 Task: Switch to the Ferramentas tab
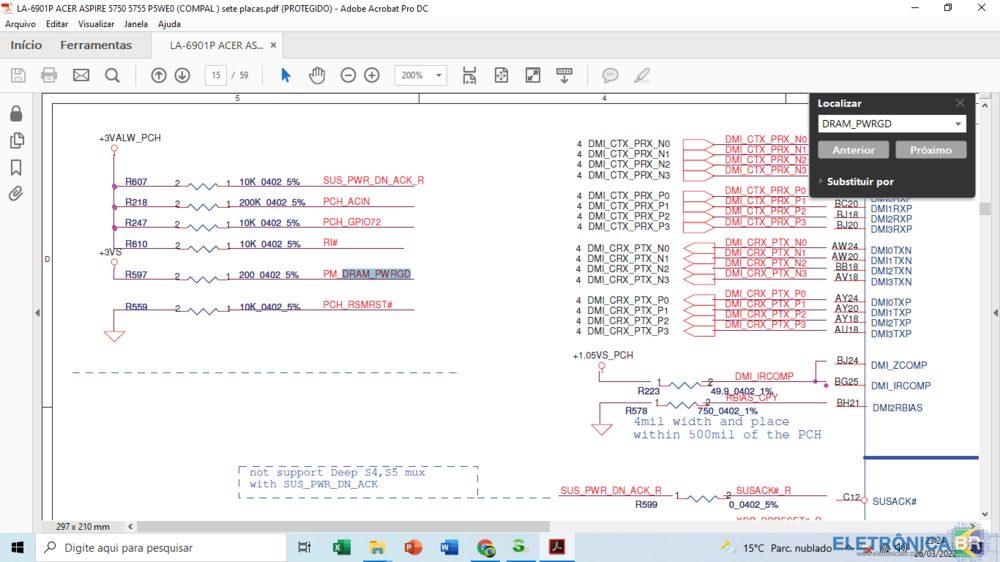pos(96,45)
